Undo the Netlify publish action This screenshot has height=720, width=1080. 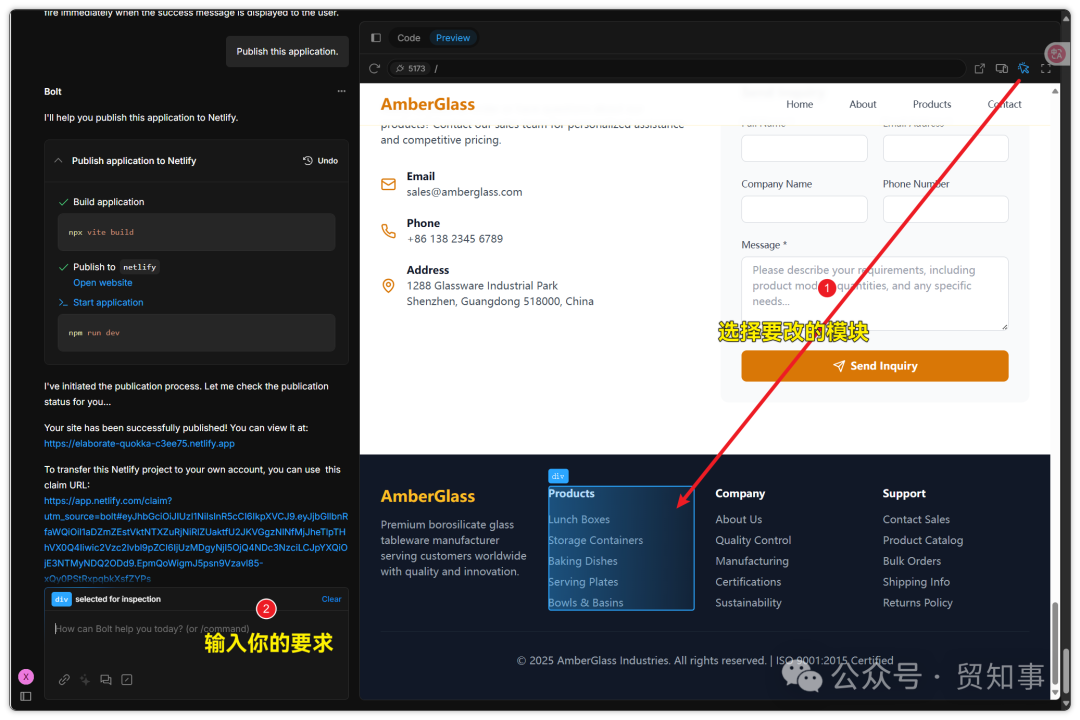320,161
